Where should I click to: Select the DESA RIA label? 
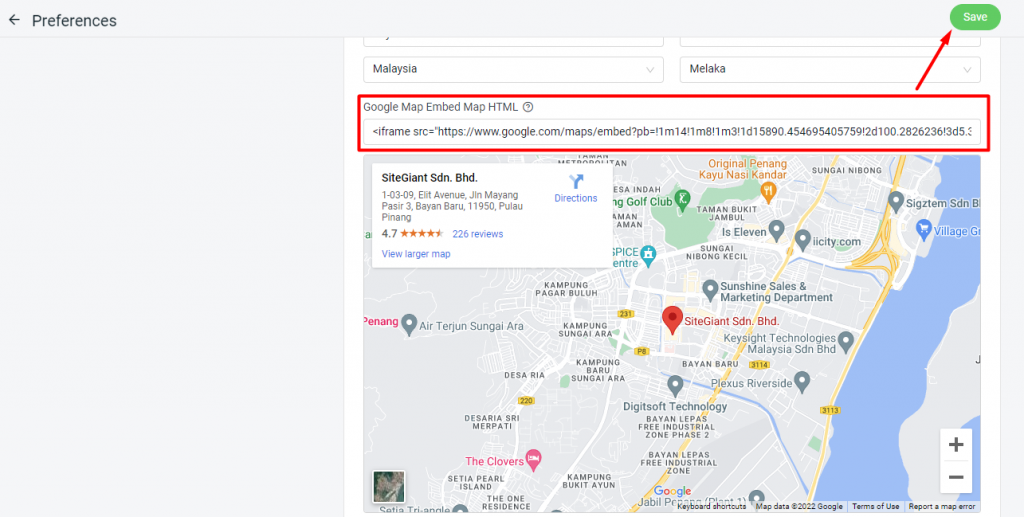[x=524, y=375]
